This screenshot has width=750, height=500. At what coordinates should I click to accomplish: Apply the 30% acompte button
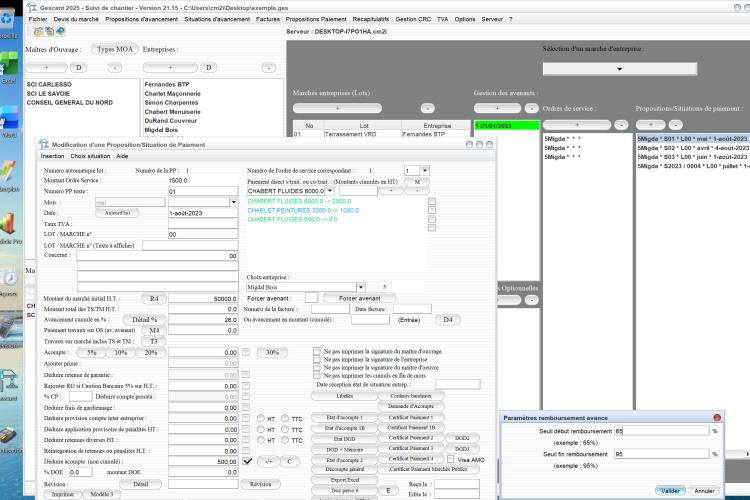pyautogui.click(x=272, y=352)
